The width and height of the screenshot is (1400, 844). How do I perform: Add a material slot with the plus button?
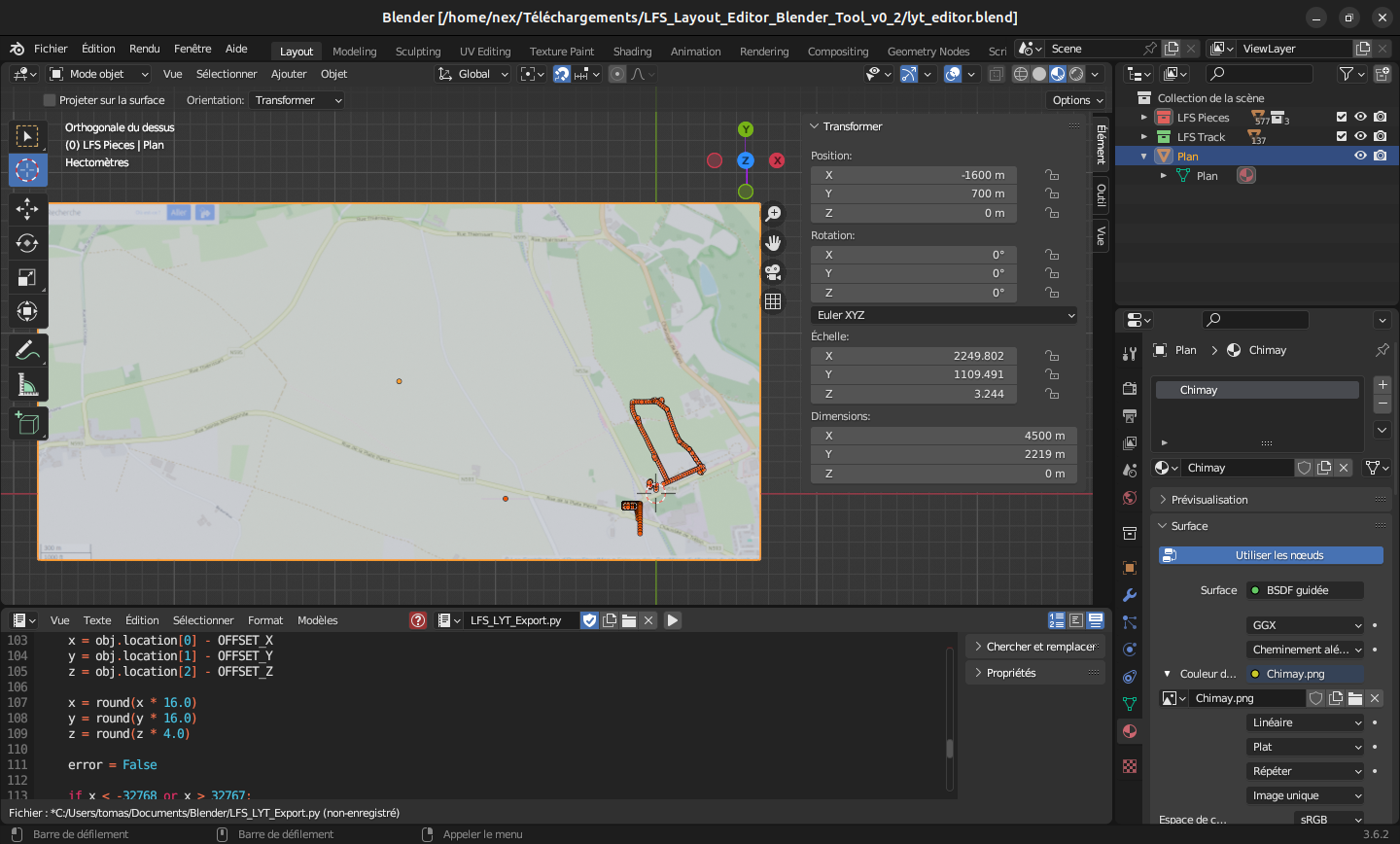[1382, 385]
